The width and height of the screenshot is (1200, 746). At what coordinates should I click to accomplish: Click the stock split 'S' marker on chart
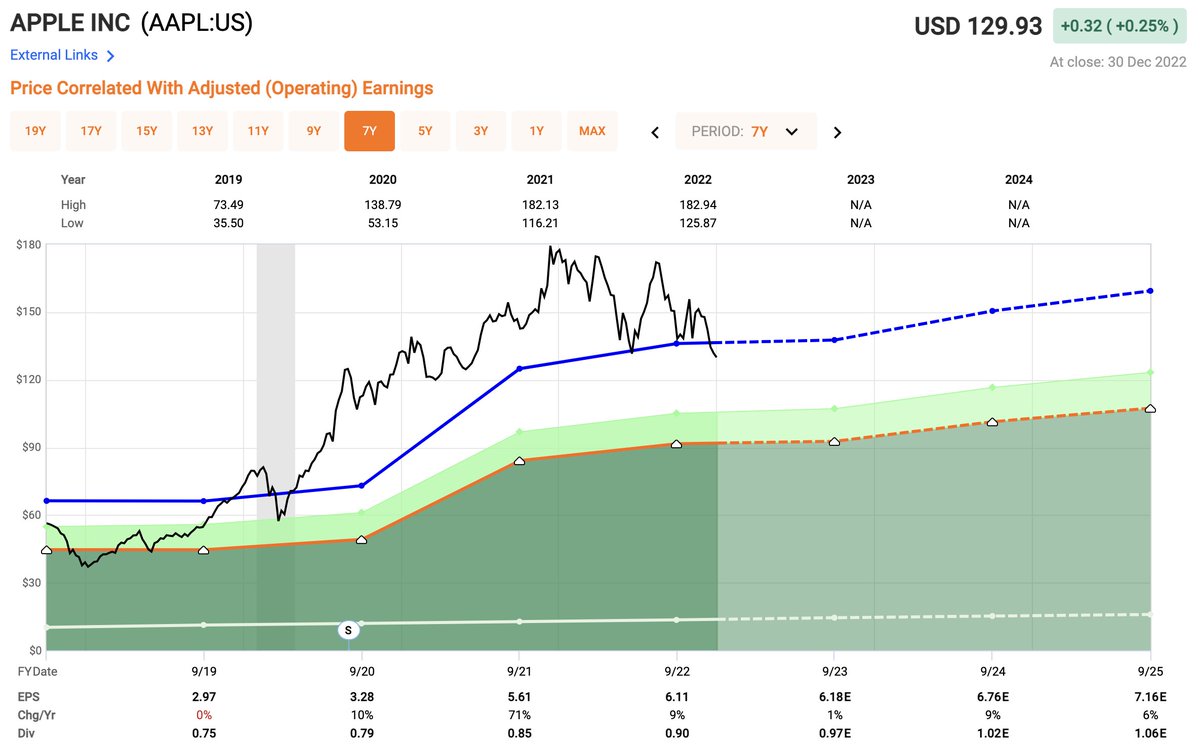(x=347, y=630)
